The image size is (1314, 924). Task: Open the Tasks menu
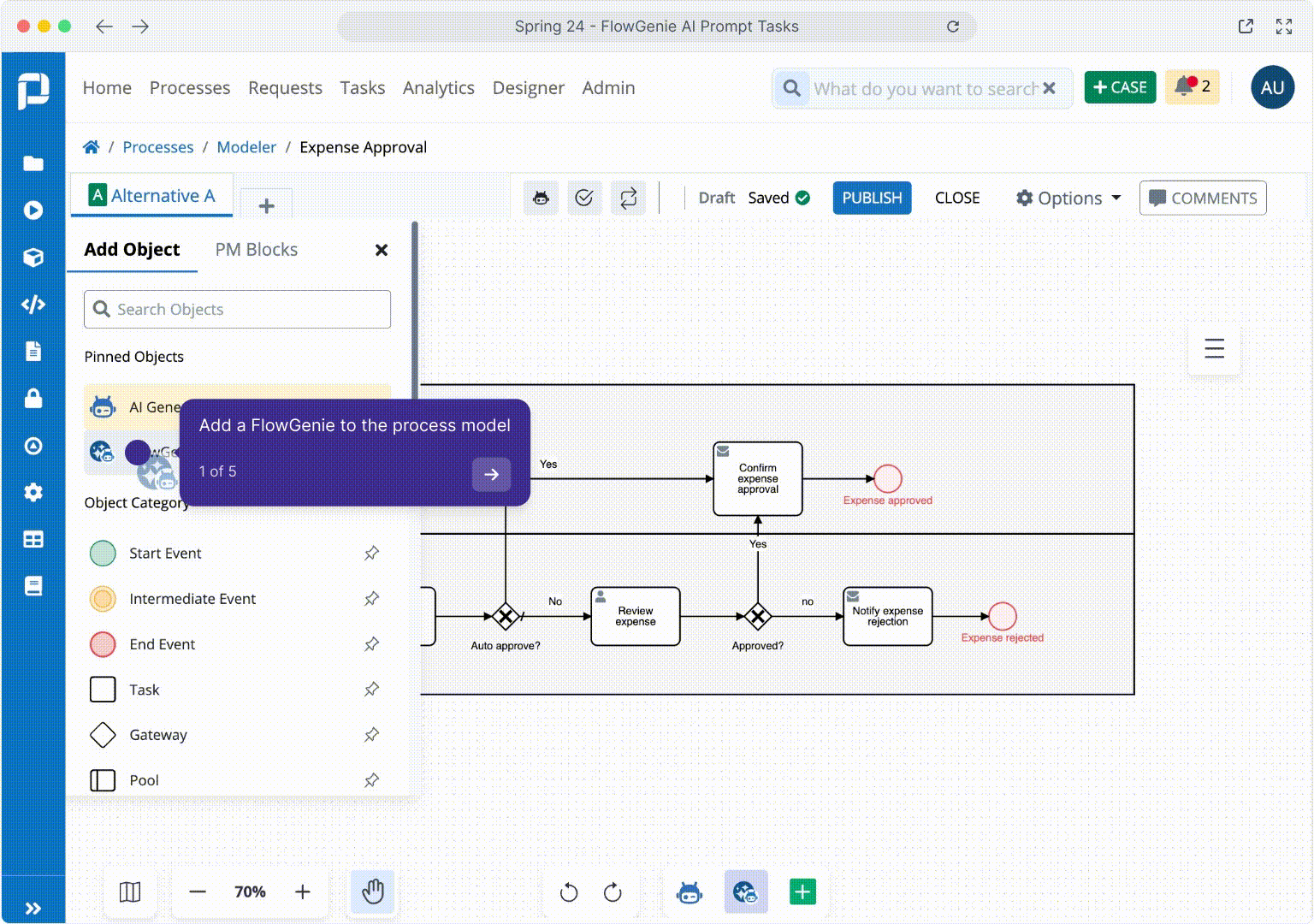(362, 87)
